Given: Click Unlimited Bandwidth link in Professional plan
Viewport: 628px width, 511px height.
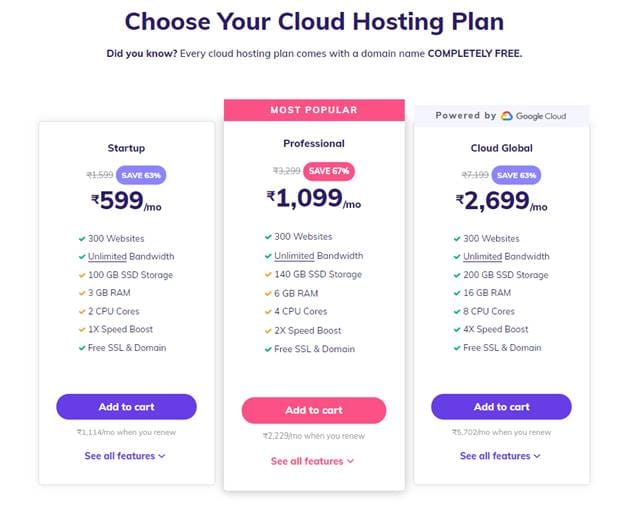Looking at the screenshot, I should pos(319,256).
